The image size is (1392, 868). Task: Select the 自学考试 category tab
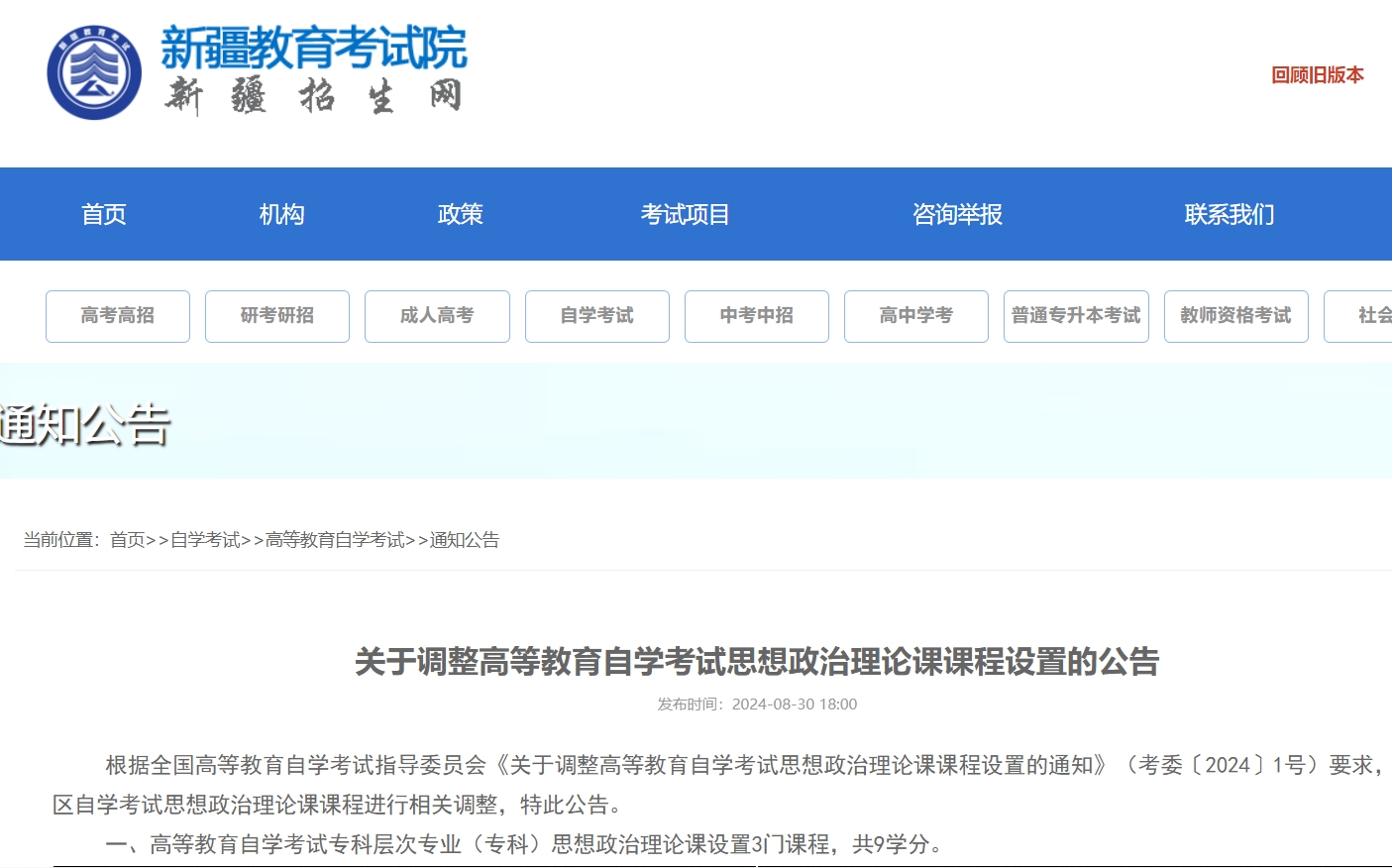coord(596,316)
